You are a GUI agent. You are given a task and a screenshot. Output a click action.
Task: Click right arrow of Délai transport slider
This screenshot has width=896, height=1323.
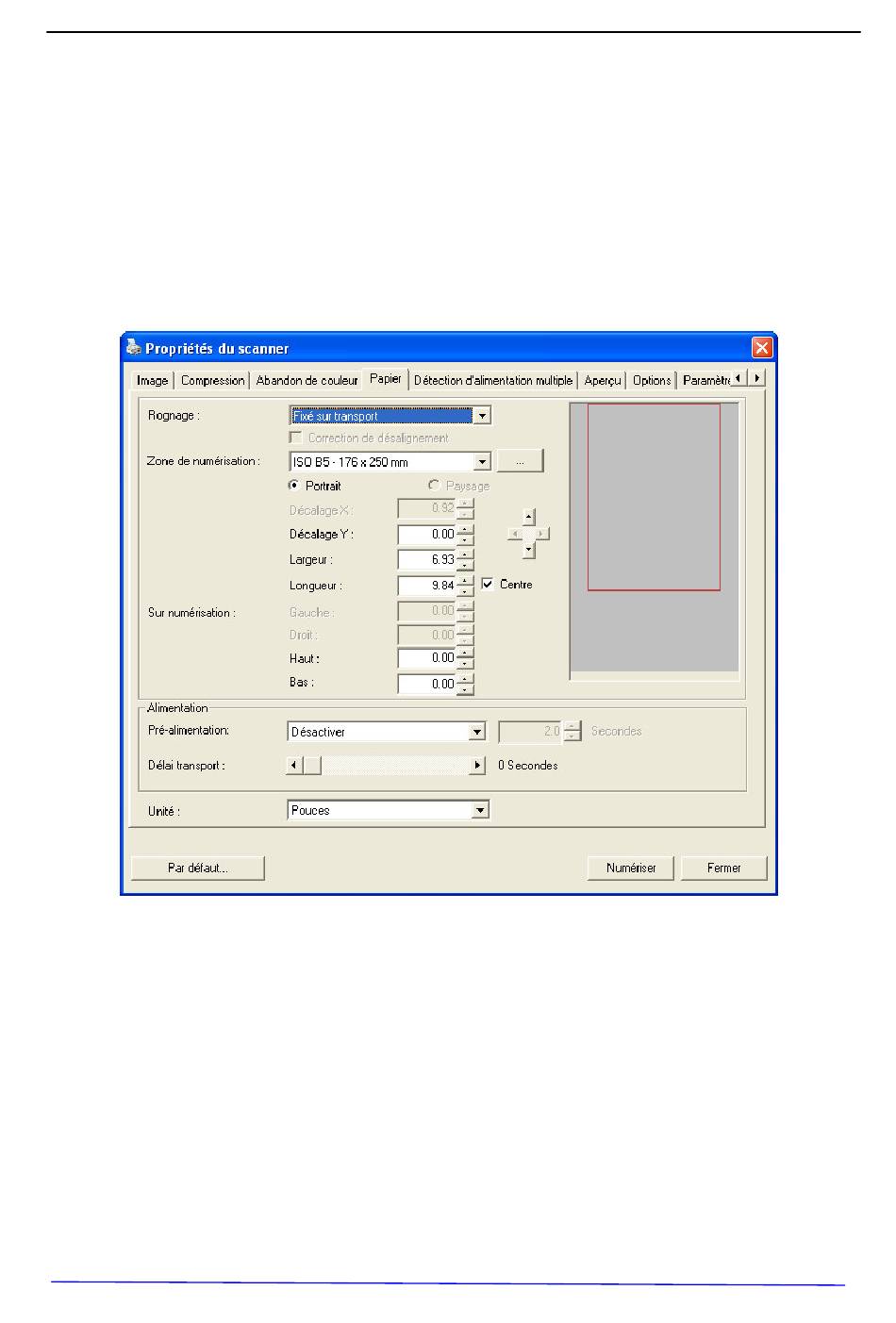pyautogui.click(x=478, y=766)
